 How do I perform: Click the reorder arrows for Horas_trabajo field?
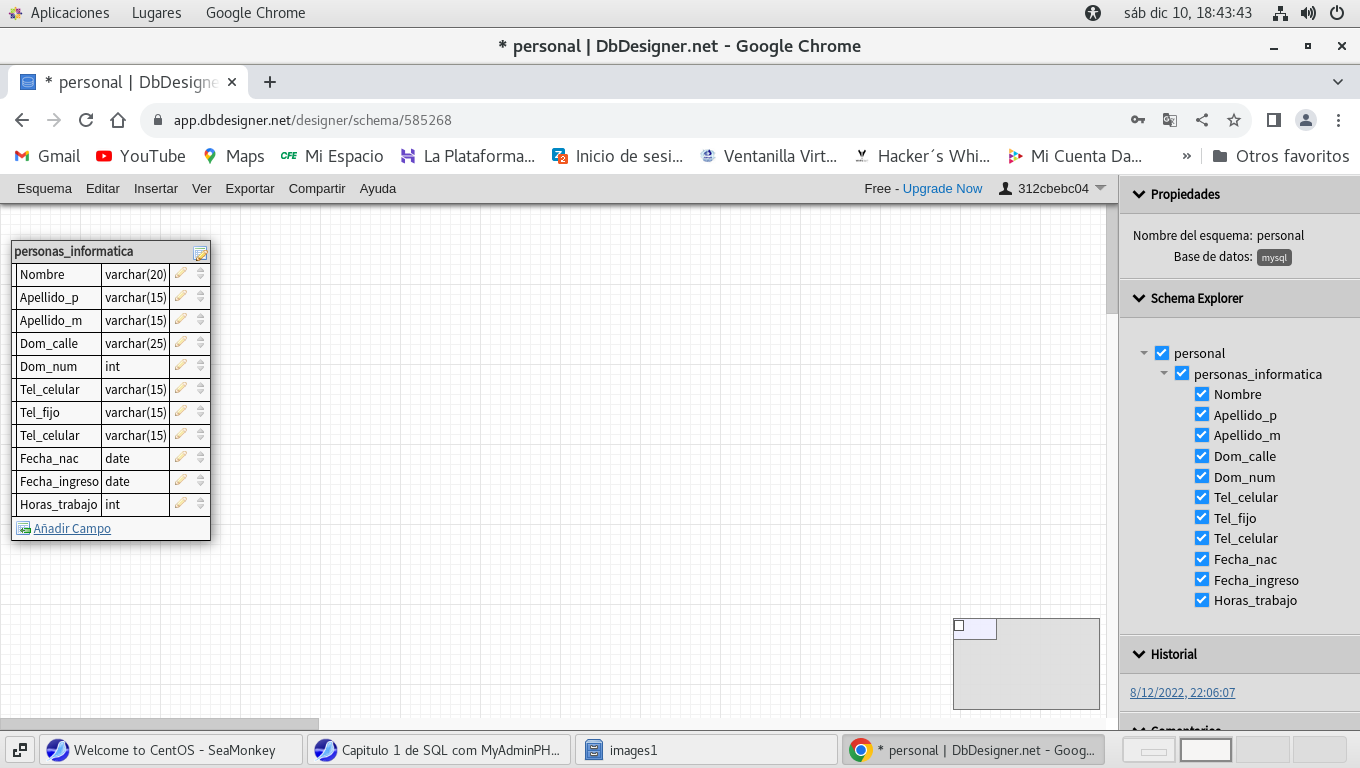click(200, 504)
